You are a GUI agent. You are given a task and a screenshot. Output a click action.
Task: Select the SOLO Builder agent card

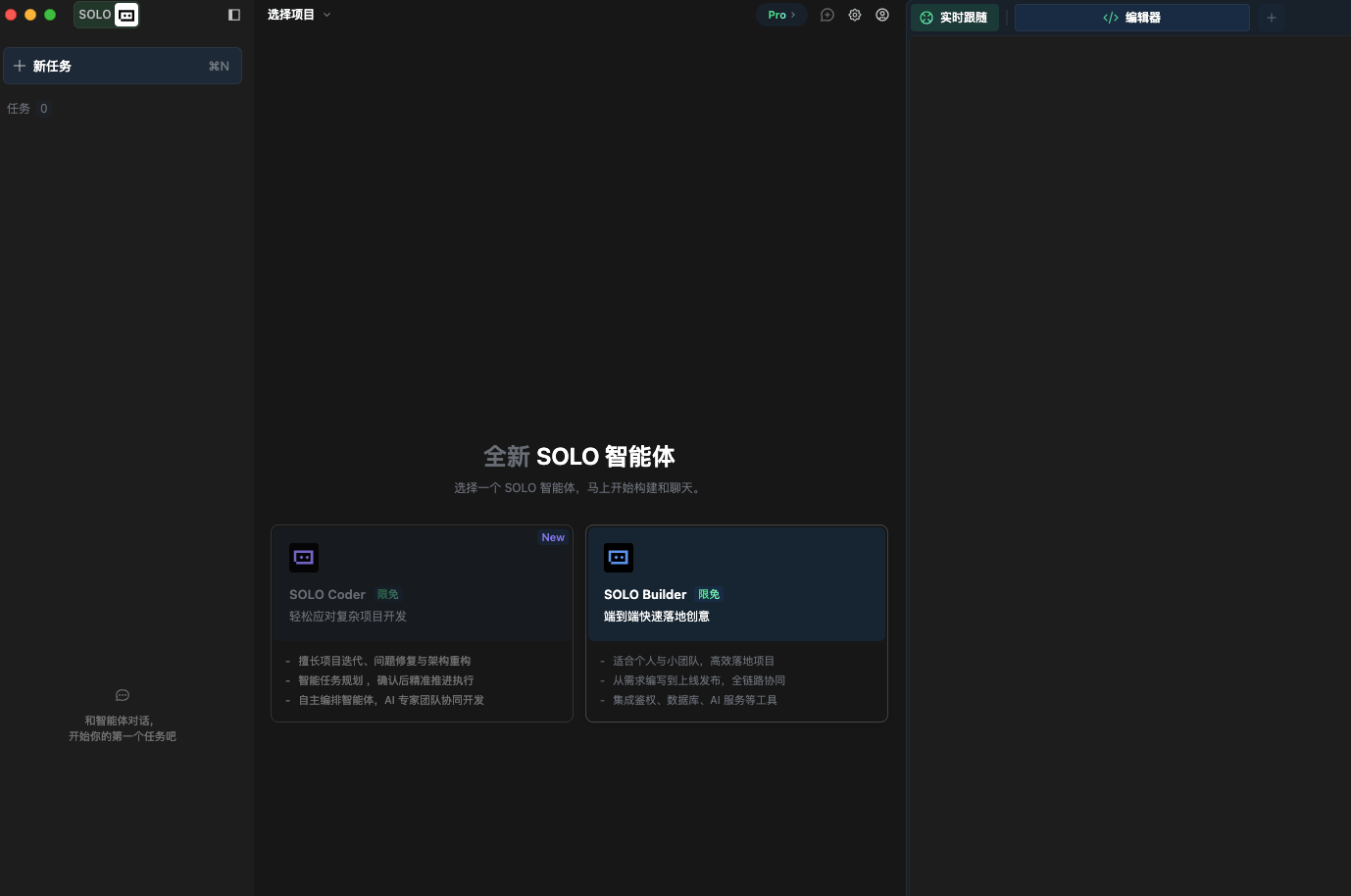point(736,623)
